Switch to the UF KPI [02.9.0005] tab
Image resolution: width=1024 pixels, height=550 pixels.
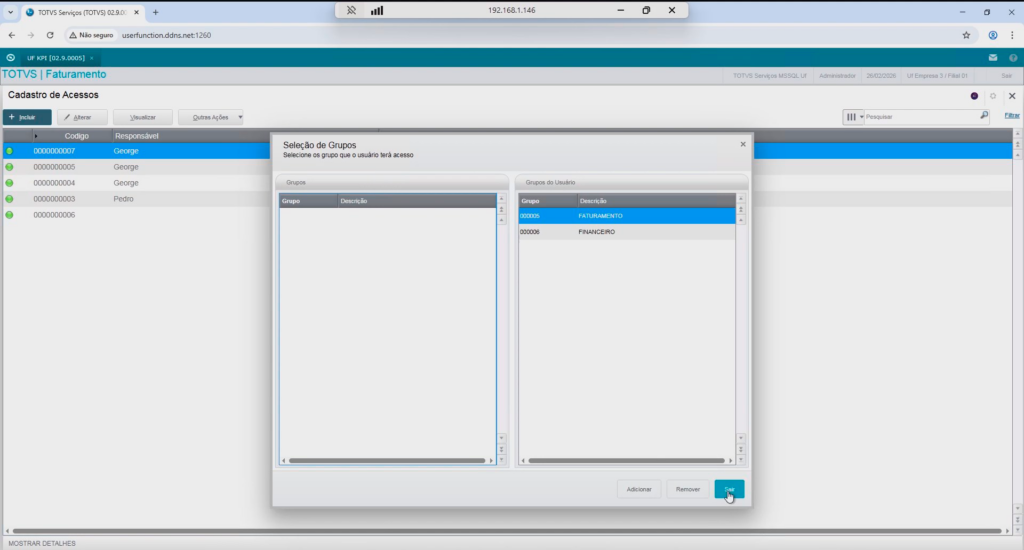(58, 58)
